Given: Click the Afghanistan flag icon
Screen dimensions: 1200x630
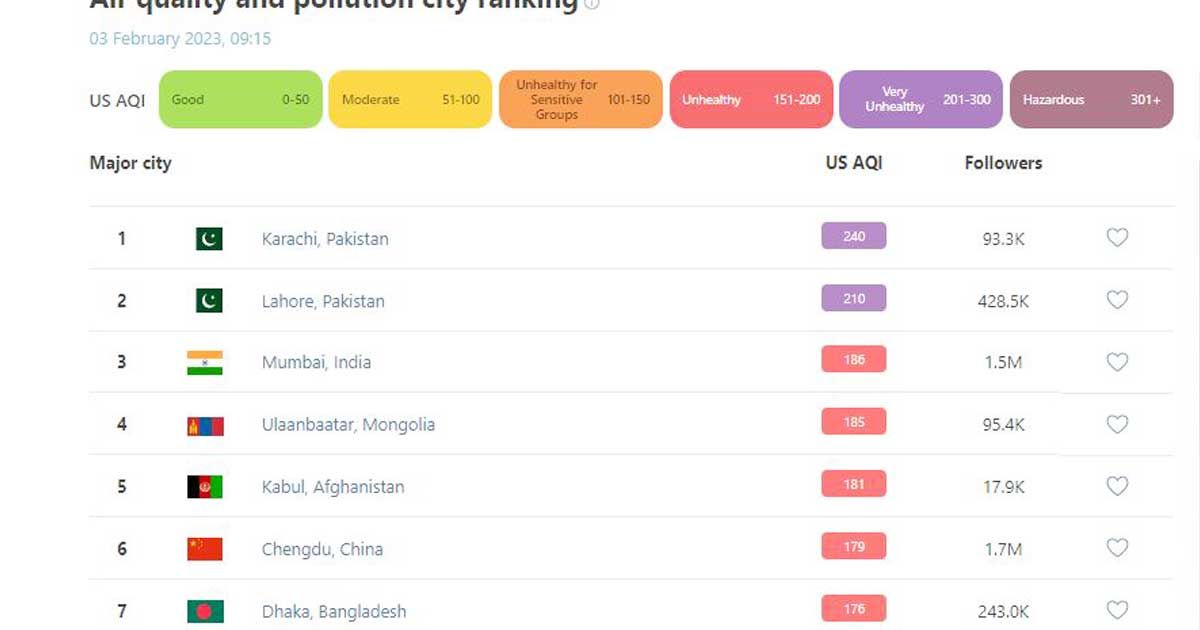Looking at the screenshot, I should coord(205,487).
